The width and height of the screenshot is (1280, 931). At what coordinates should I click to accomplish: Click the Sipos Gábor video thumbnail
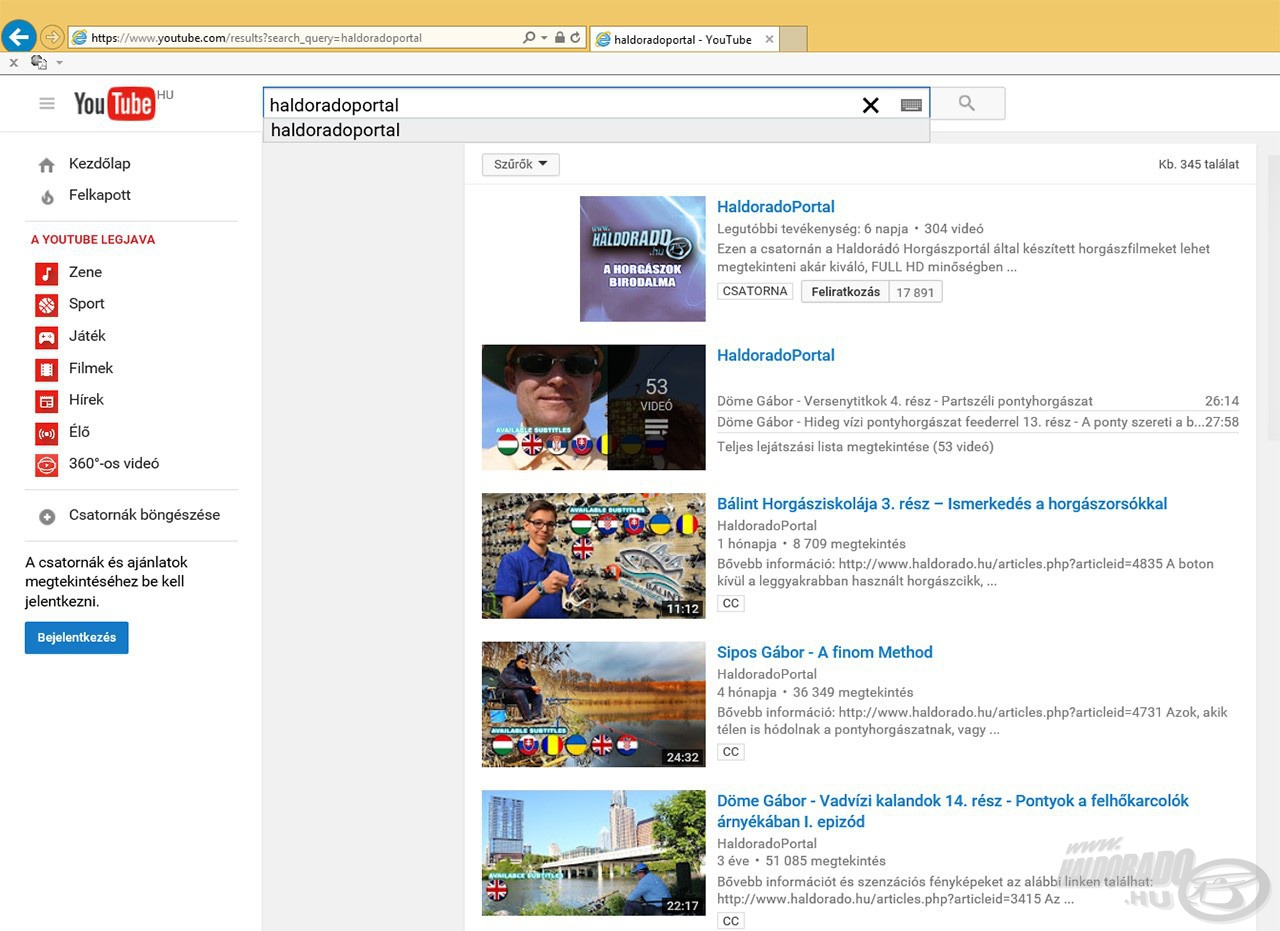594,704
